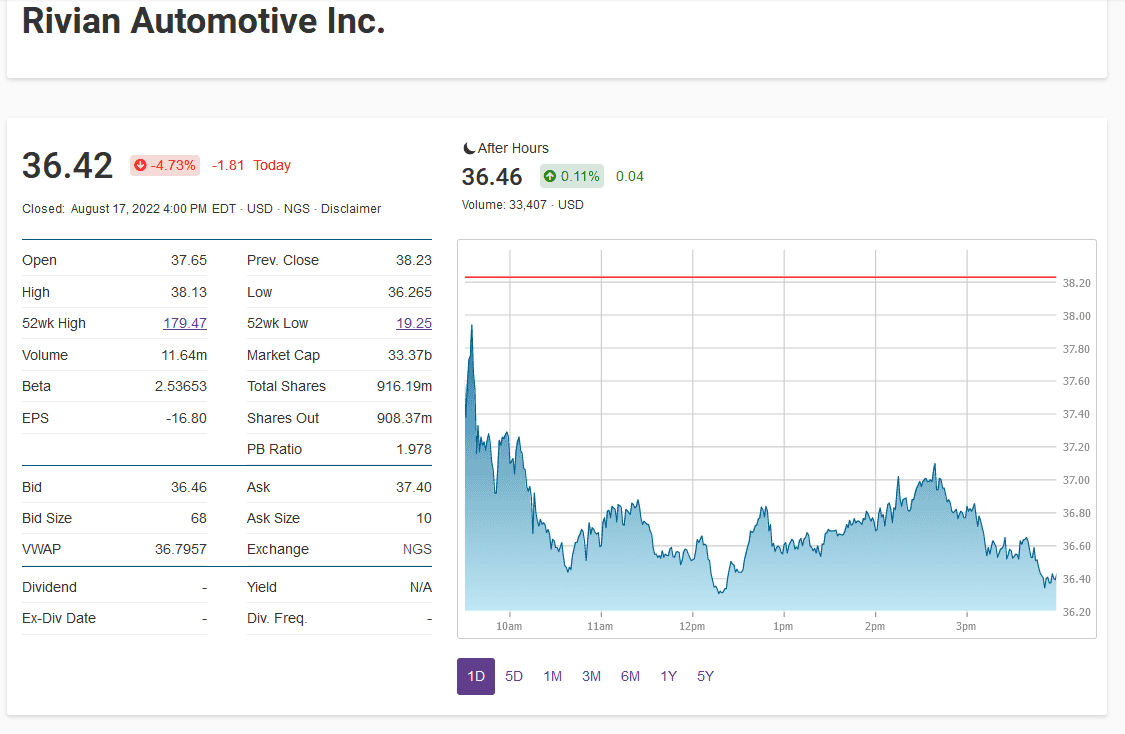
Task: Click the Exchange value NGS
Action: click(x=417, y=549)
